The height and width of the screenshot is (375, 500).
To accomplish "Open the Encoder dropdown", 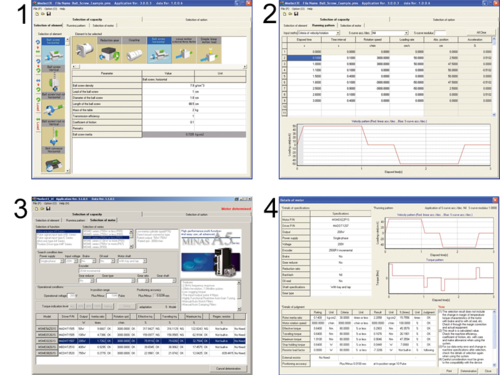I will (145, 271).
